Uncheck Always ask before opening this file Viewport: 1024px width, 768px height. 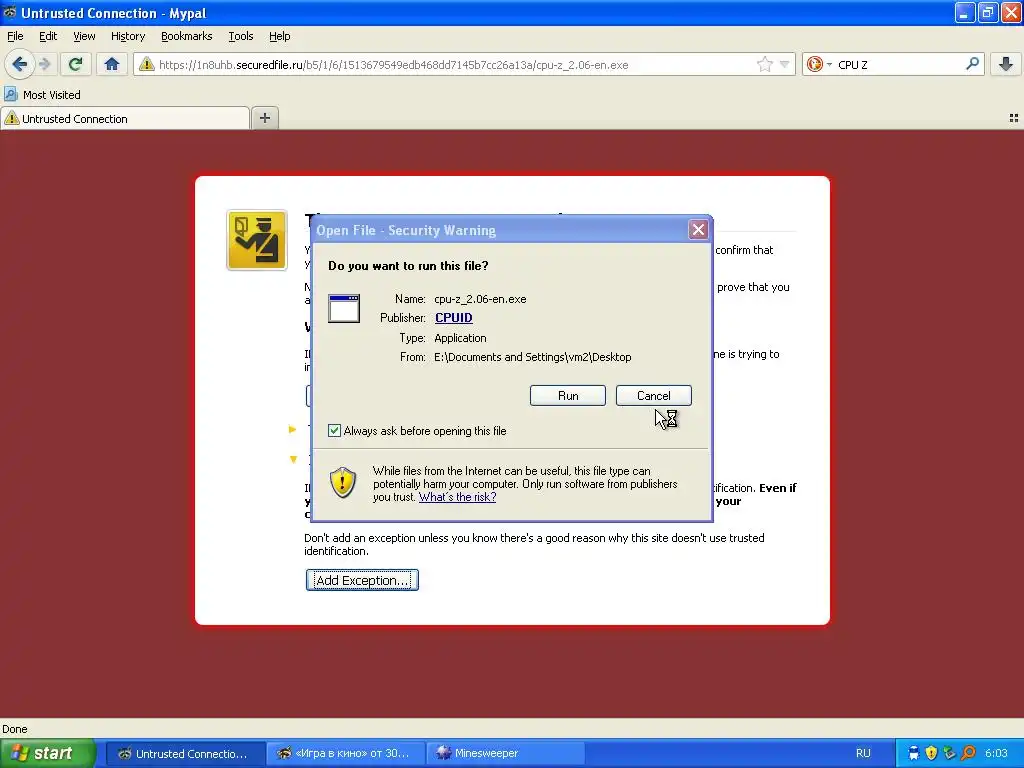334,430
